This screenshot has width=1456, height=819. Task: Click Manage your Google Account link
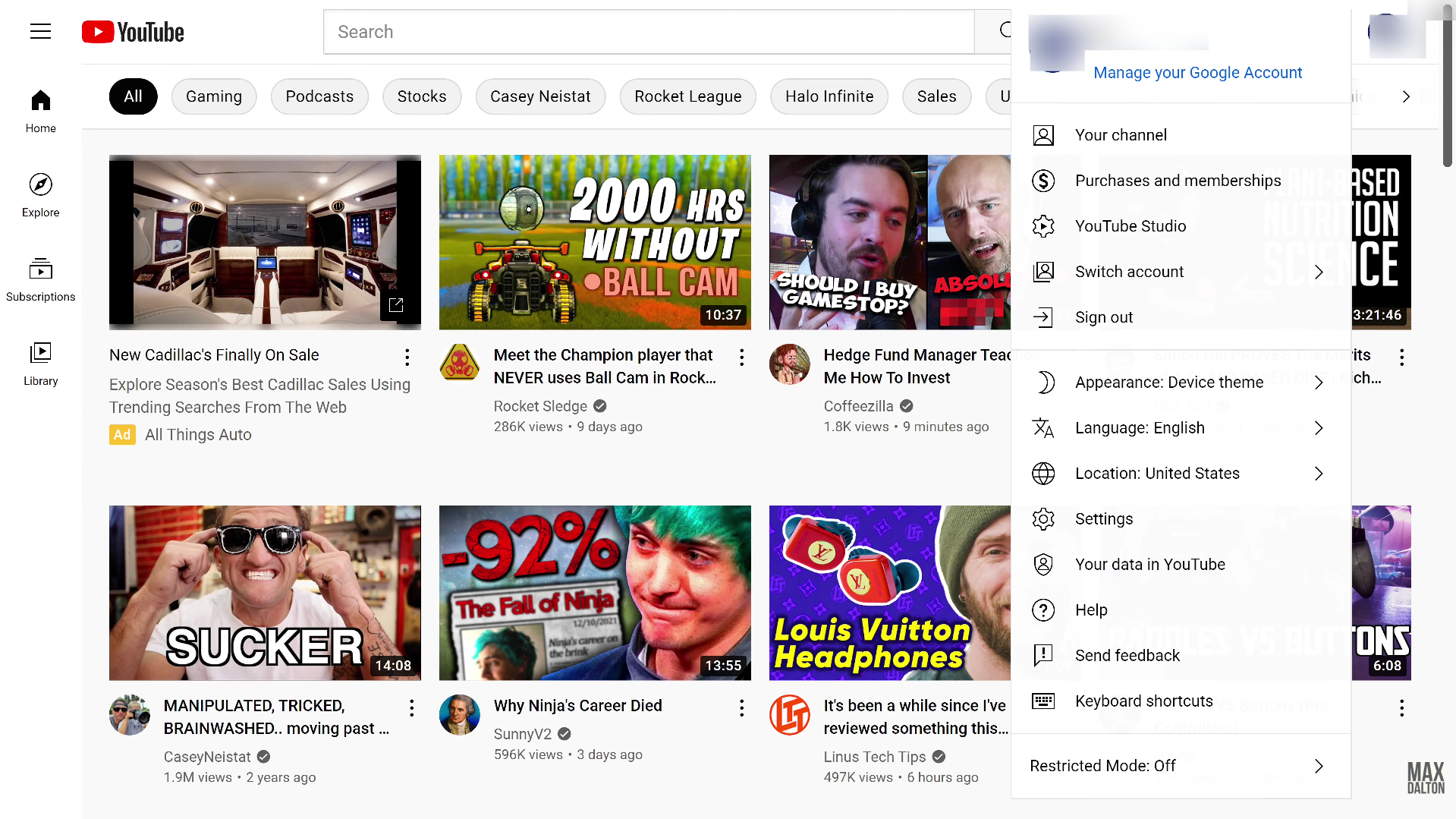tap(1197, 73)
